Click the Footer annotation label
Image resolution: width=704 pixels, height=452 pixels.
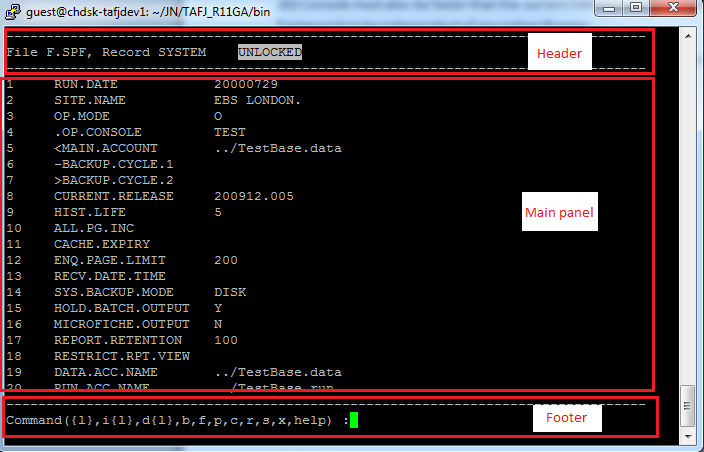(x=559, y=417)
